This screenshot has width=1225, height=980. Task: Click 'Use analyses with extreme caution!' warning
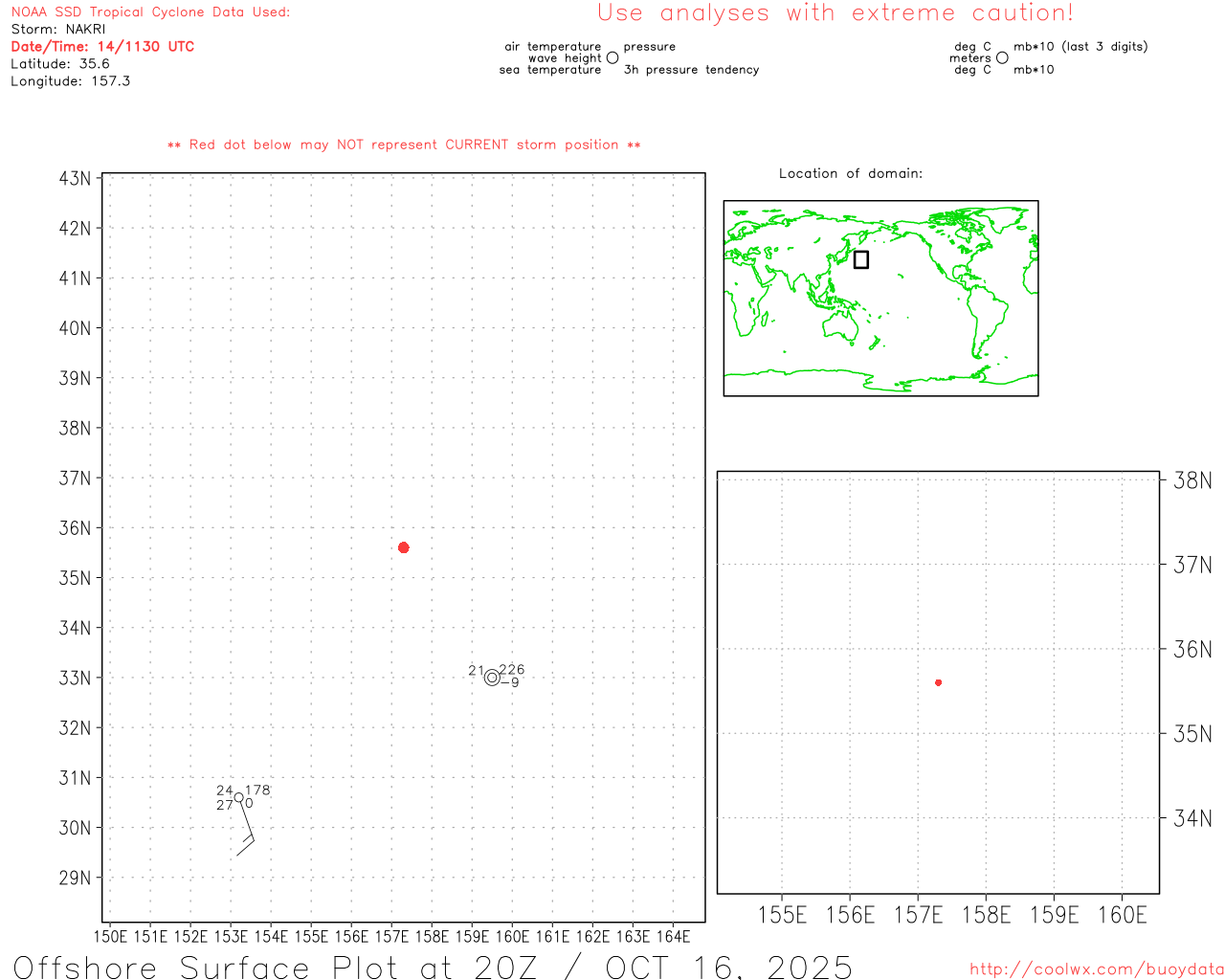coord(835,12)
